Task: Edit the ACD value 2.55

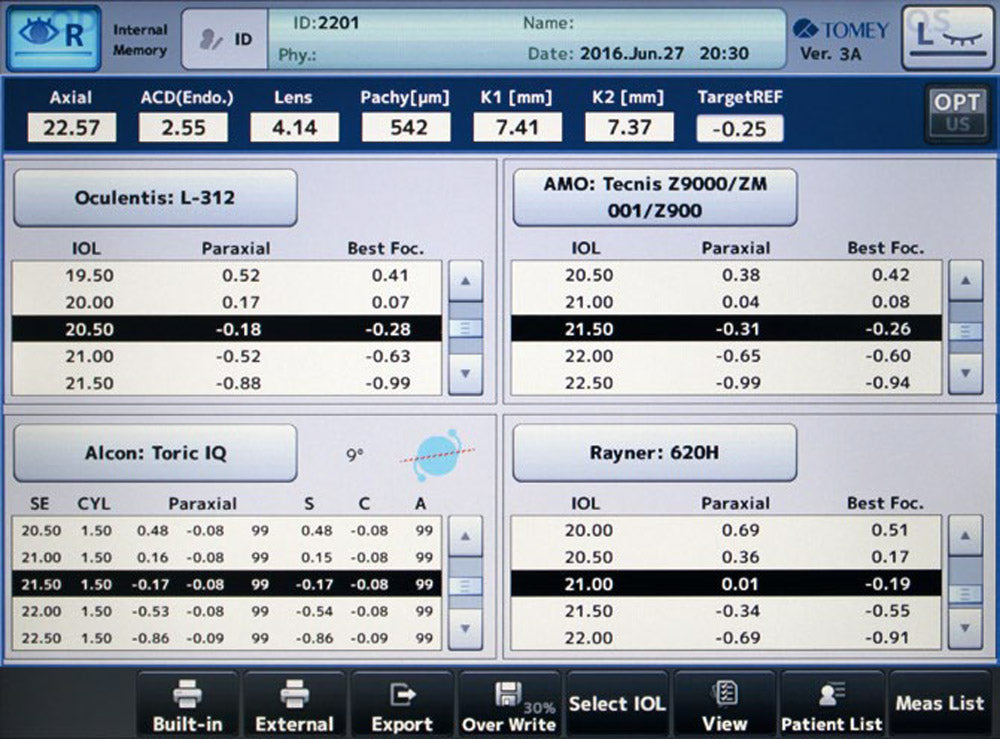Action: coord(184,128)
